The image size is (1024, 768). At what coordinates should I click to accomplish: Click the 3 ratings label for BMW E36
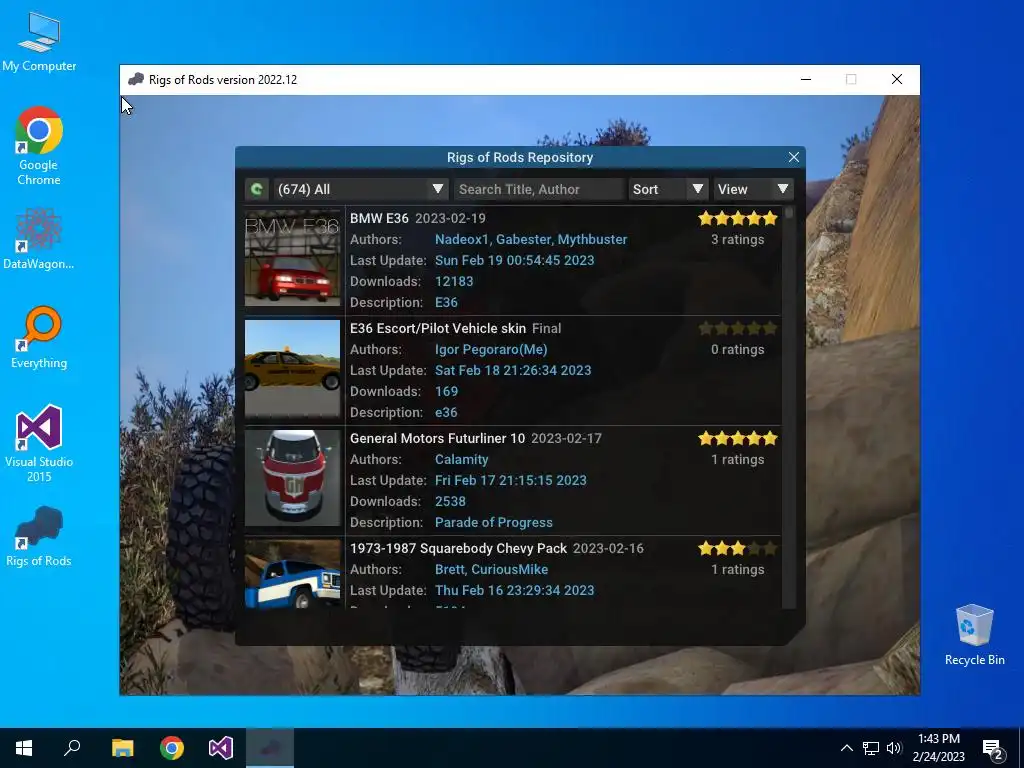[x=737, y=240]
